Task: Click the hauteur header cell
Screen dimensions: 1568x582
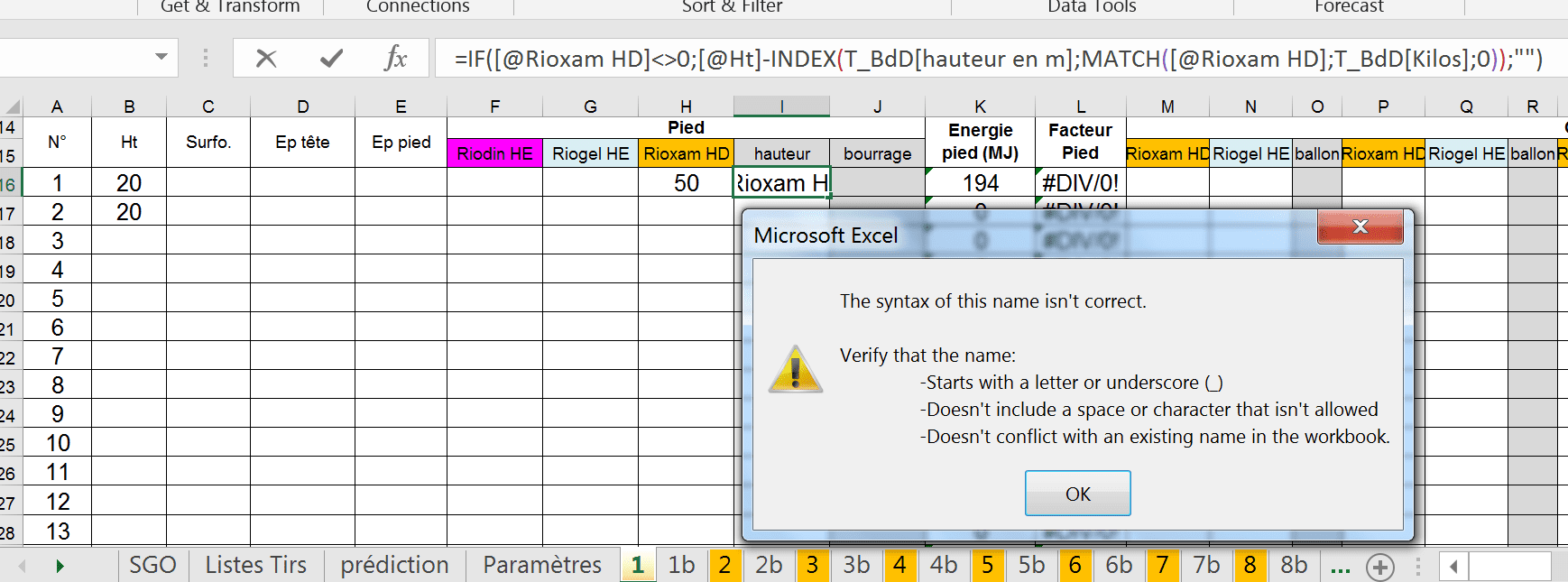Action: [x=781, y=153]
